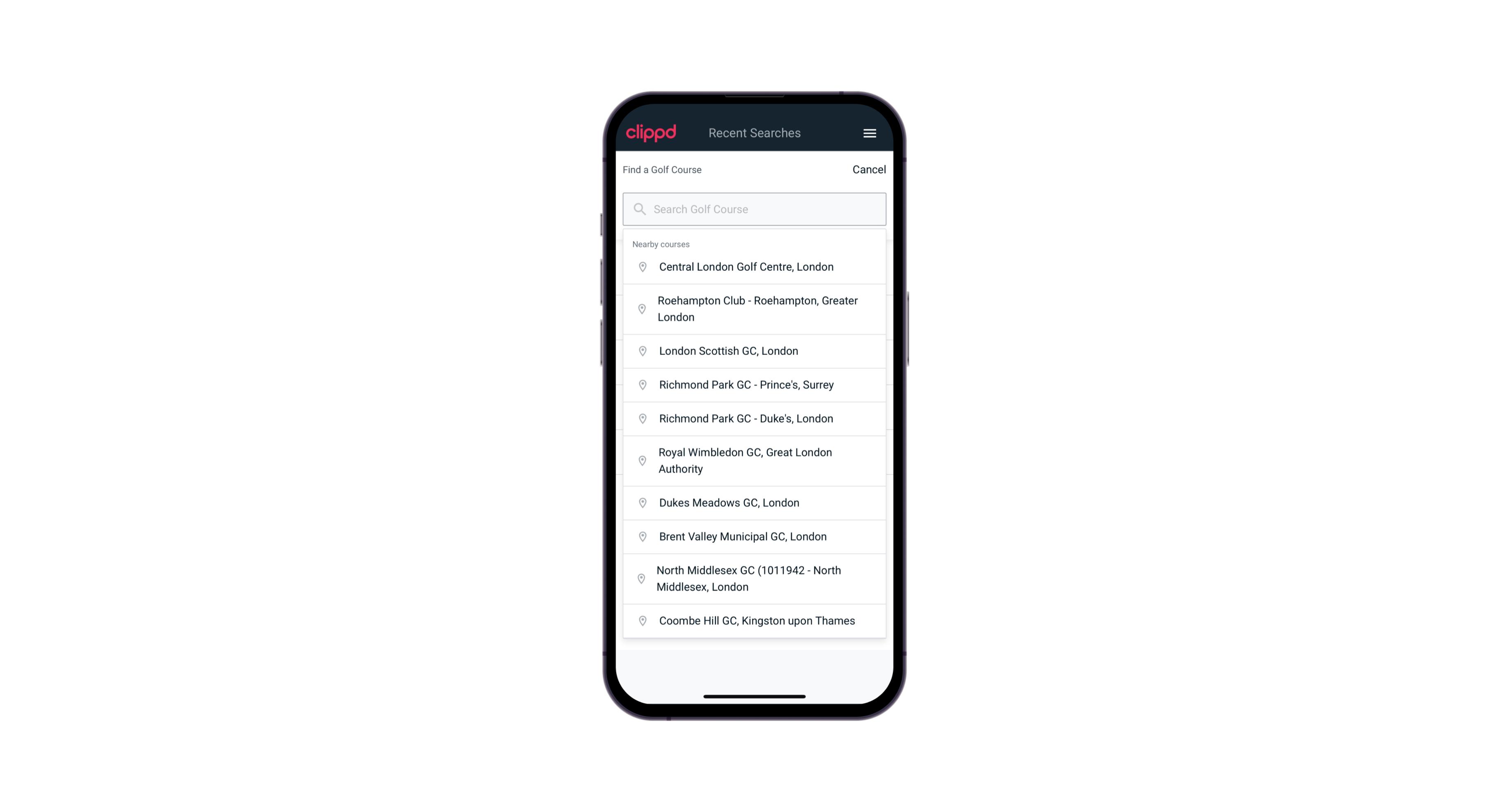Expand the Nearby courses section
The height and width of the screenshot is (812, 1510).
click(661, 244)
